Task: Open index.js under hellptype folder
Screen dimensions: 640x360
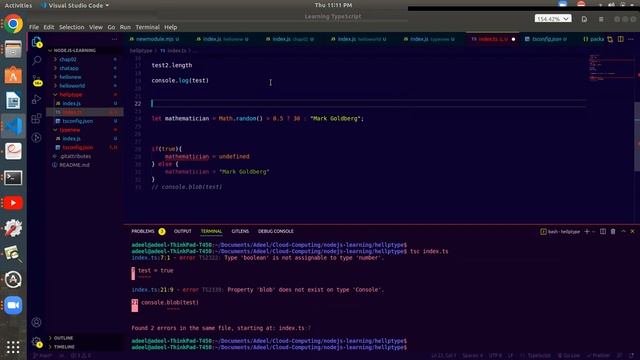Action: click(71, 104)
